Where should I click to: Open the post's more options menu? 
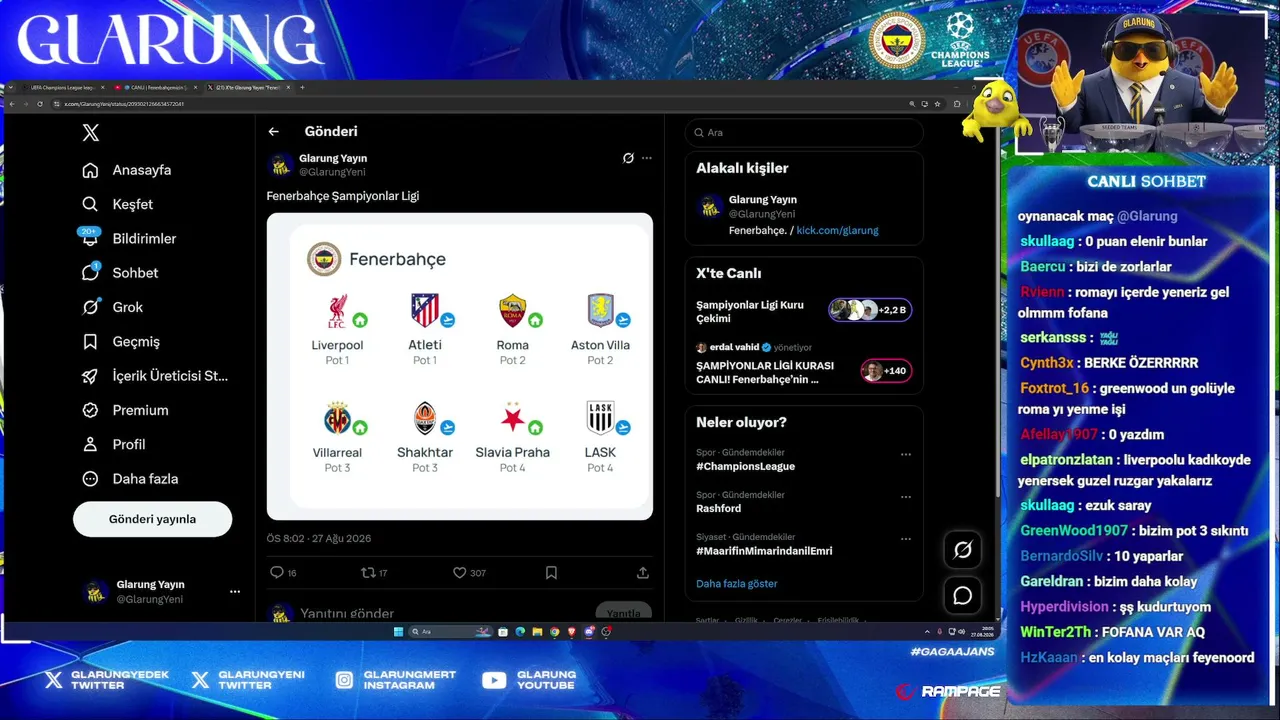pyautogui.click(x=647, y=158)
